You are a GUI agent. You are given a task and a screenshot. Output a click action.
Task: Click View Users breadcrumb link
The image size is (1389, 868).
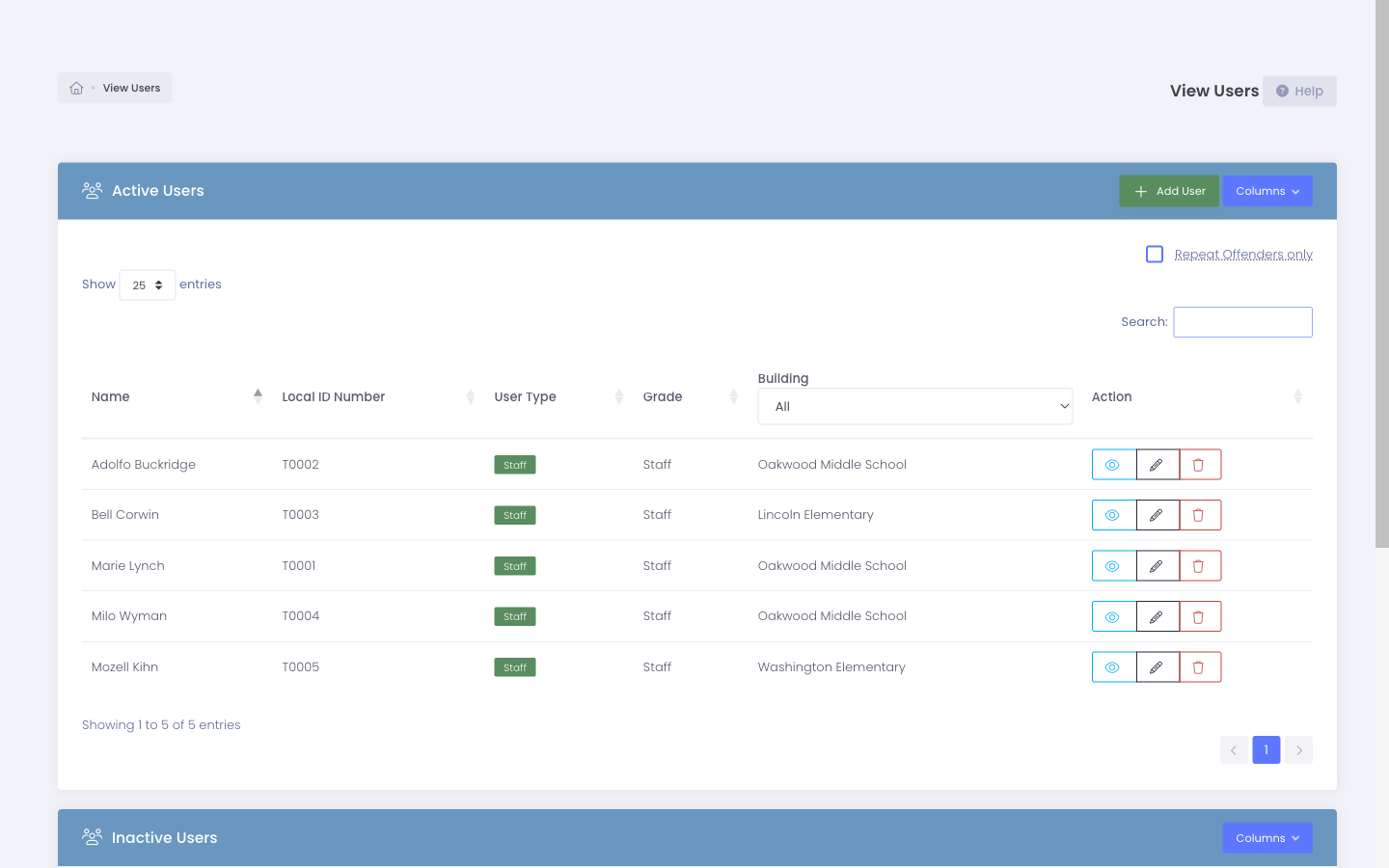pyautogui.click(x=132, y=88)
